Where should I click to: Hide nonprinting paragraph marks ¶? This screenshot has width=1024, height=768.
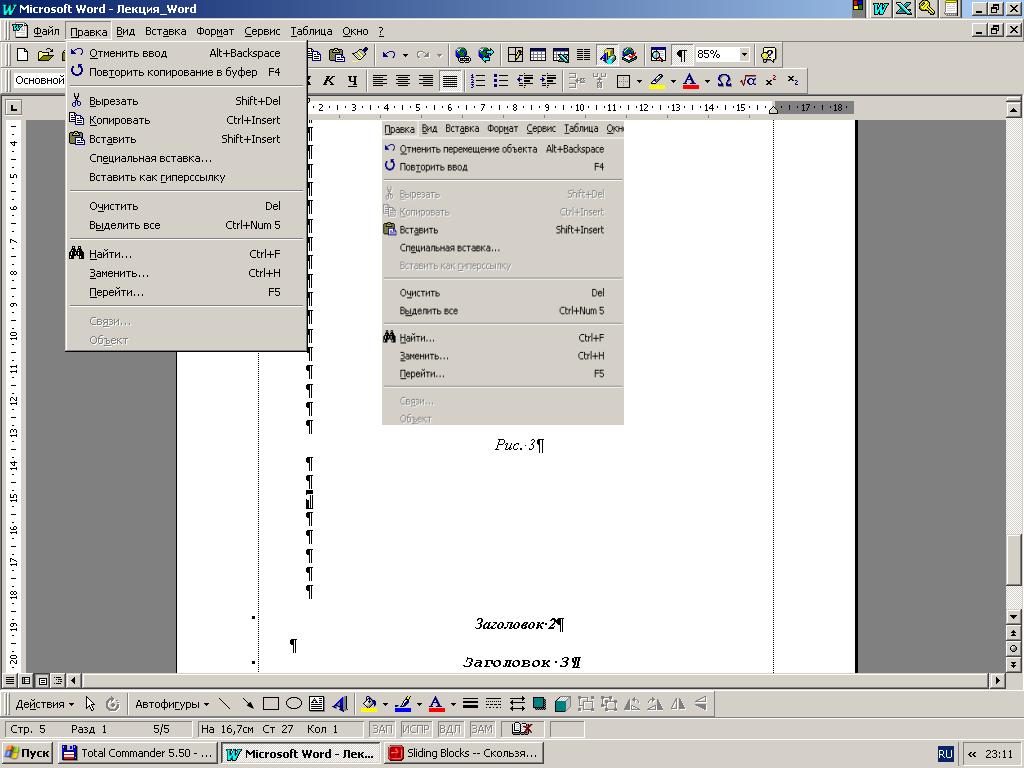click(681, 55)
